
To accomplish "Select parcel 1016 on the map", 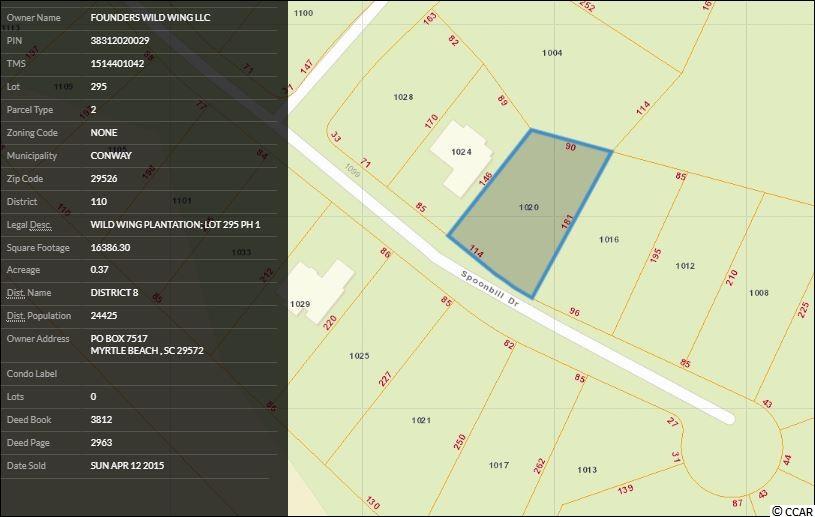I will point(609,240).
